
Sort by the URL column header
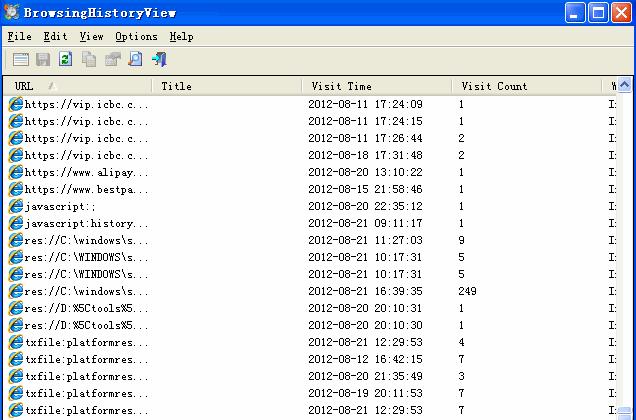(77, 86)
